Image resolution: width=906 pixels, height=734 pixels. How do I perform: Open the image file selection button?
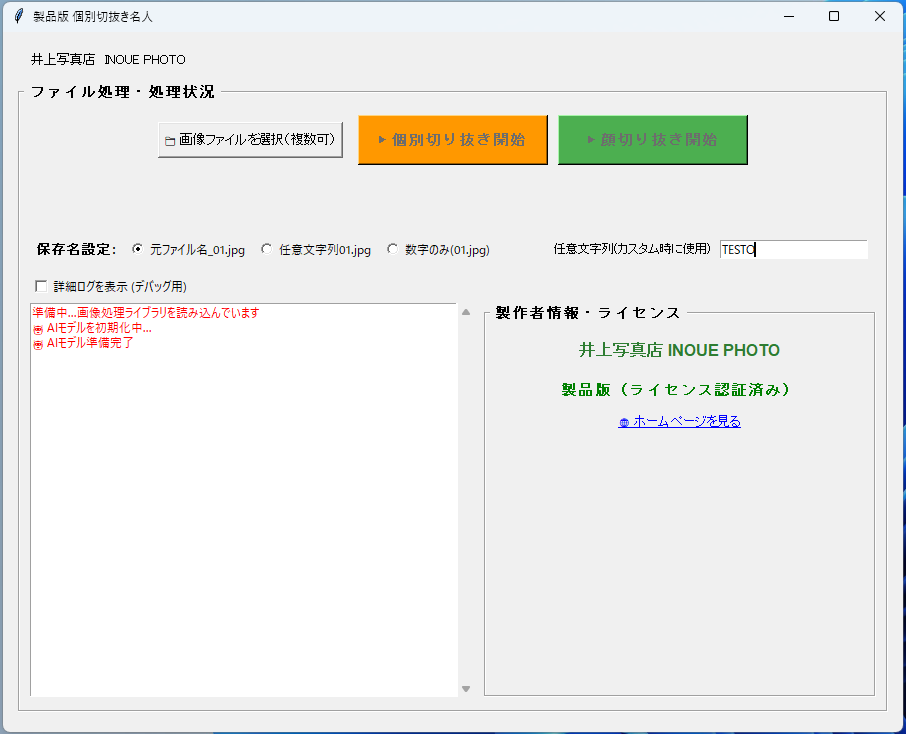pyautogui.click(x=250, y=140)
